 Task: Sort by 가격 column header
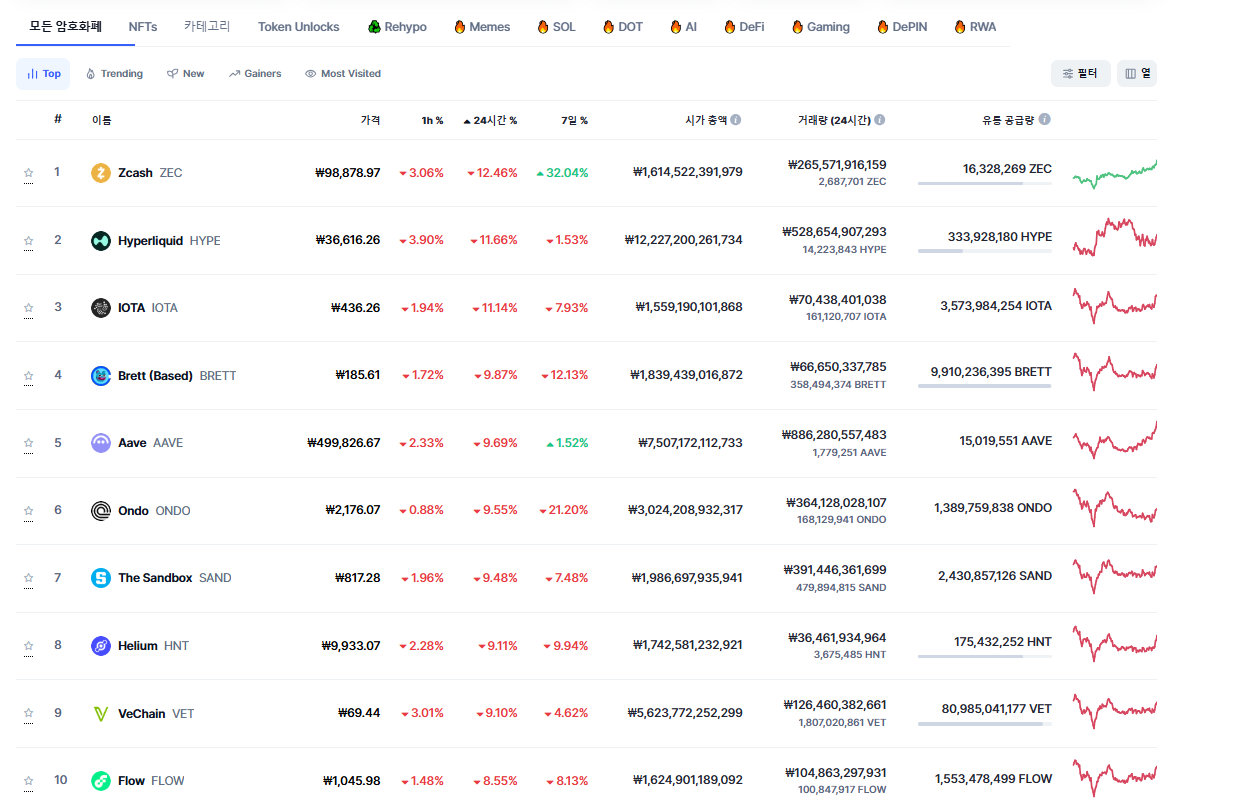tap(370, 120)
